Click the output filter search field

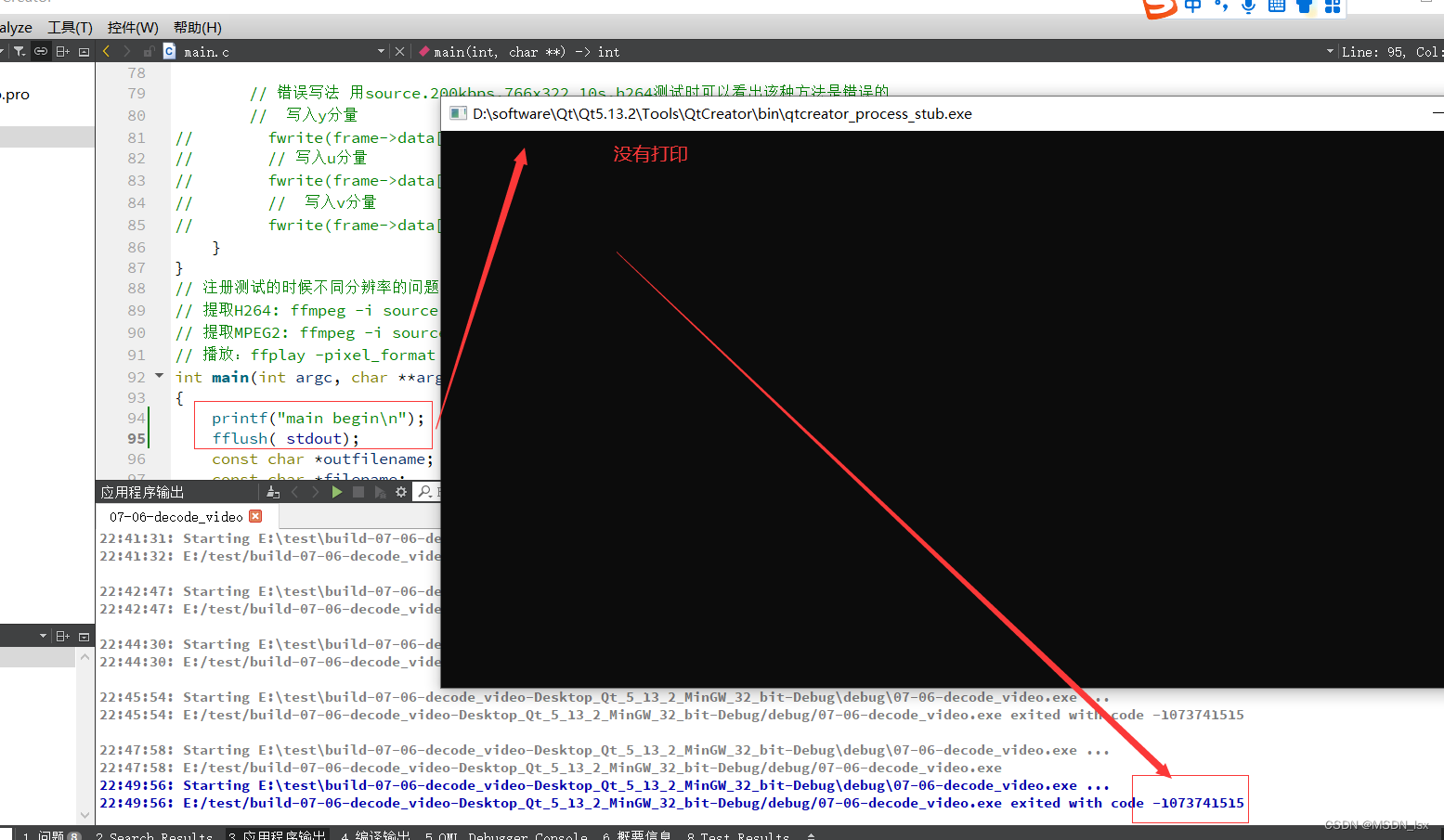point(428,492)
